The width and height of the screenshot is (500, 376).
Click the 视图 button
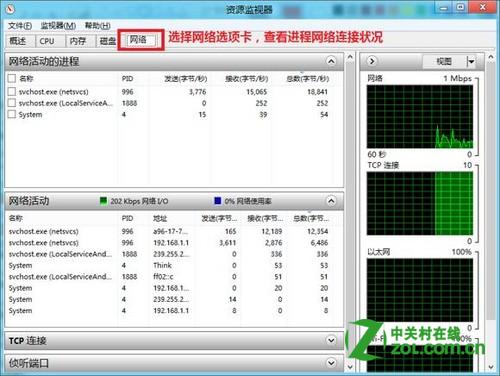tap(444, 61)
